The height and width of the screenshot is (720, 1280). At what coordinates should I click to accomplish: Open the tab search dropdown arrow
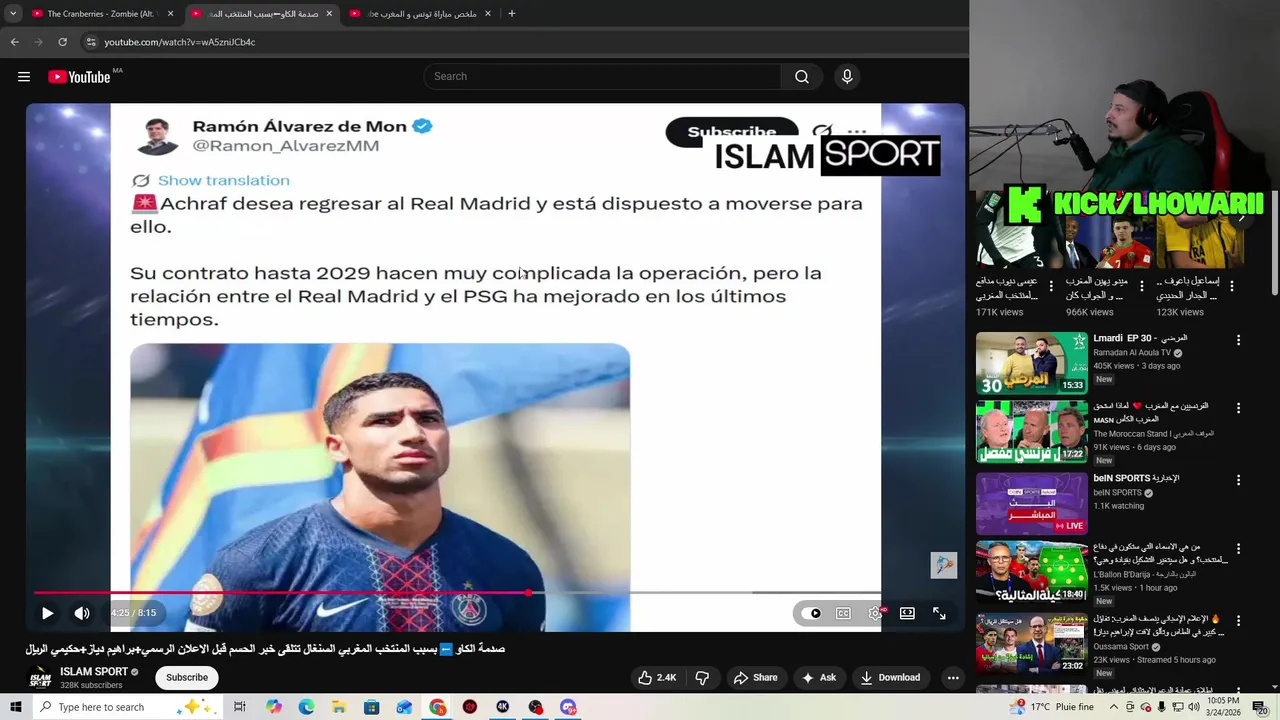coord(13,14)
